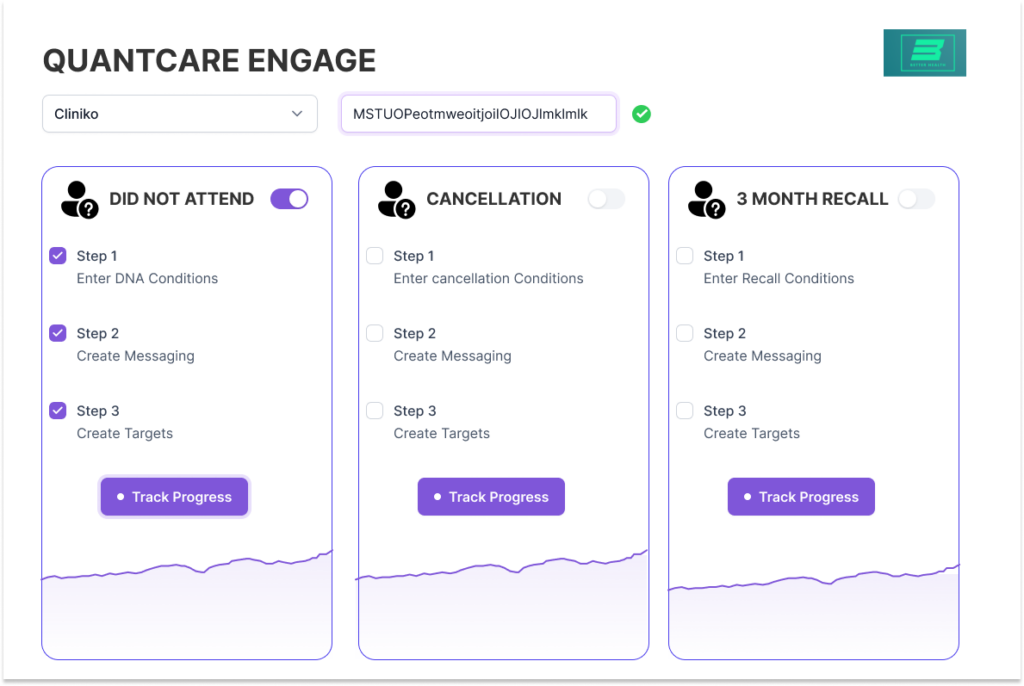Click Track Progress in 3 Month Recall
Viewport: 1024px width, 686px height.
(801, 497)
